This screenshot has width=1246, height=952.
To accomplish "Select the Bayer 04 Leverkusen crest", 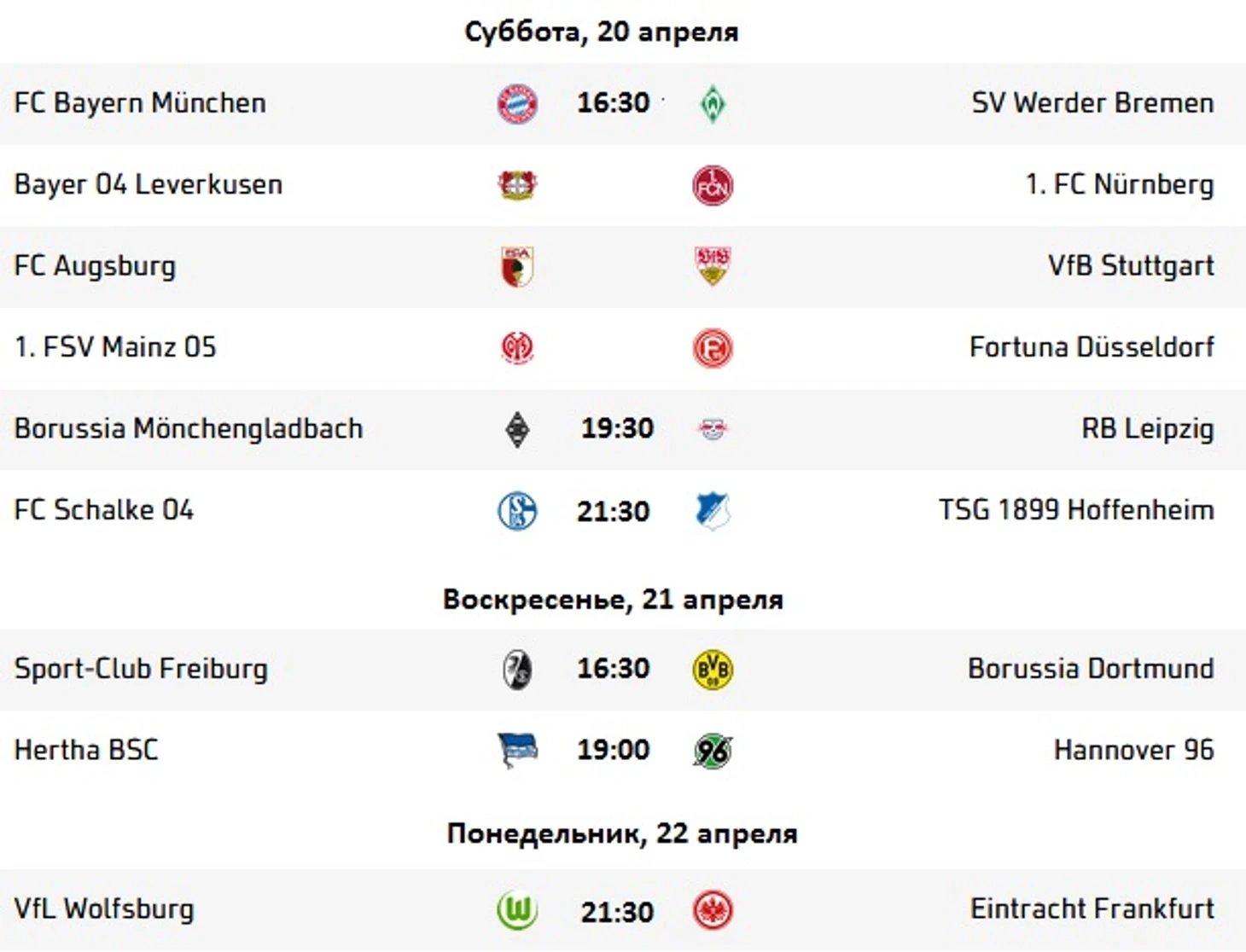I will (517, 185).
